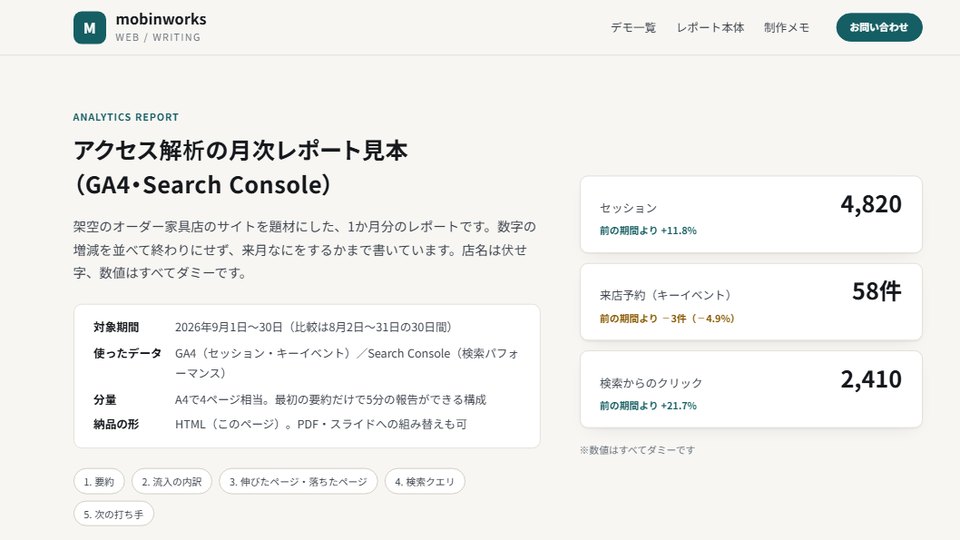The image size is (960, 540).
Task: Click the 来店予約（キーイベント） 58件 card
Action: (x=751, y=302)
